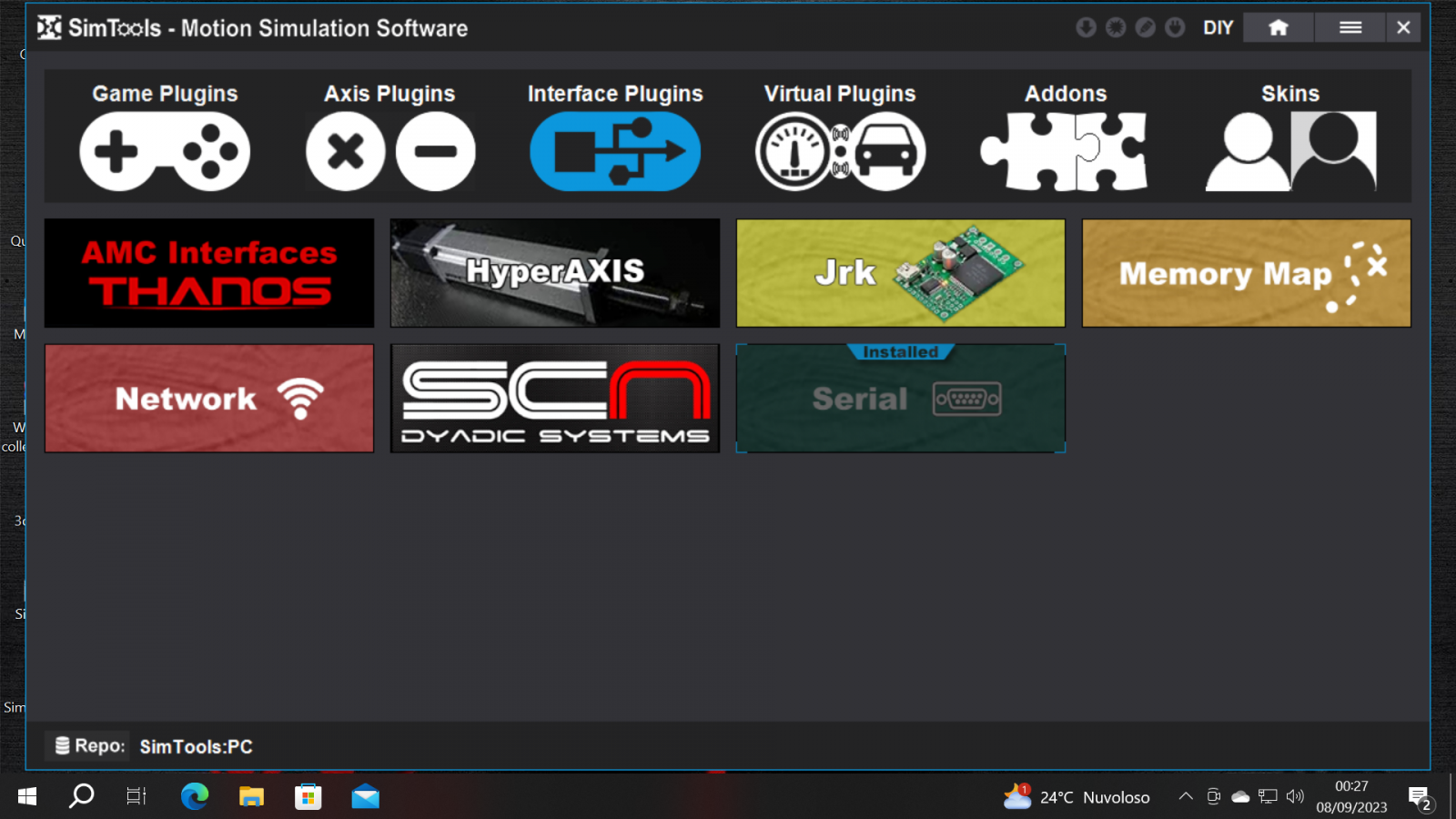Close the SimTools window
Screen dimensions: 1456x819
1403,27
